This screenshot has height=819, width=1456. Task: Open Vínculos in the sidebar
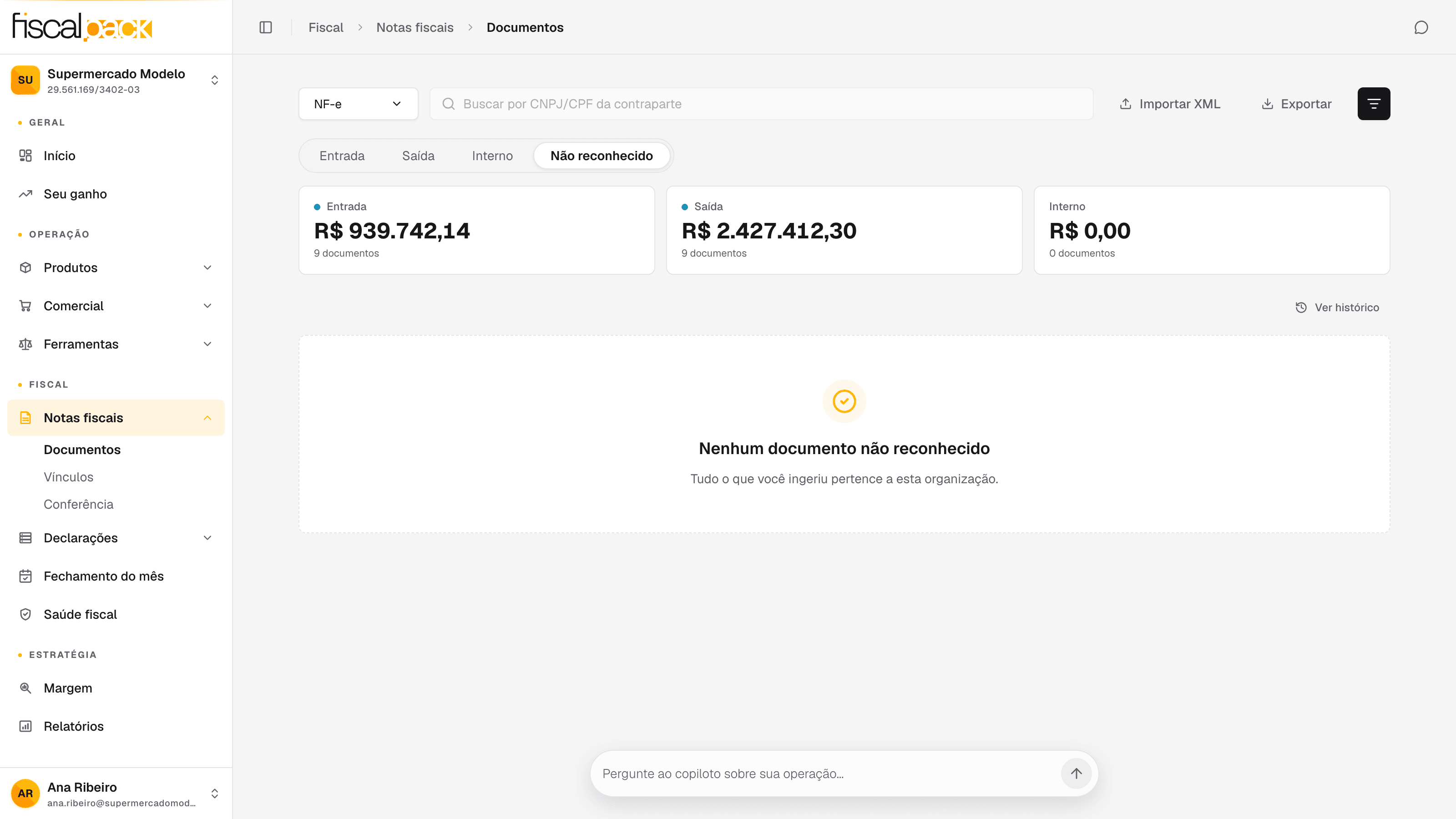(68, 477)
